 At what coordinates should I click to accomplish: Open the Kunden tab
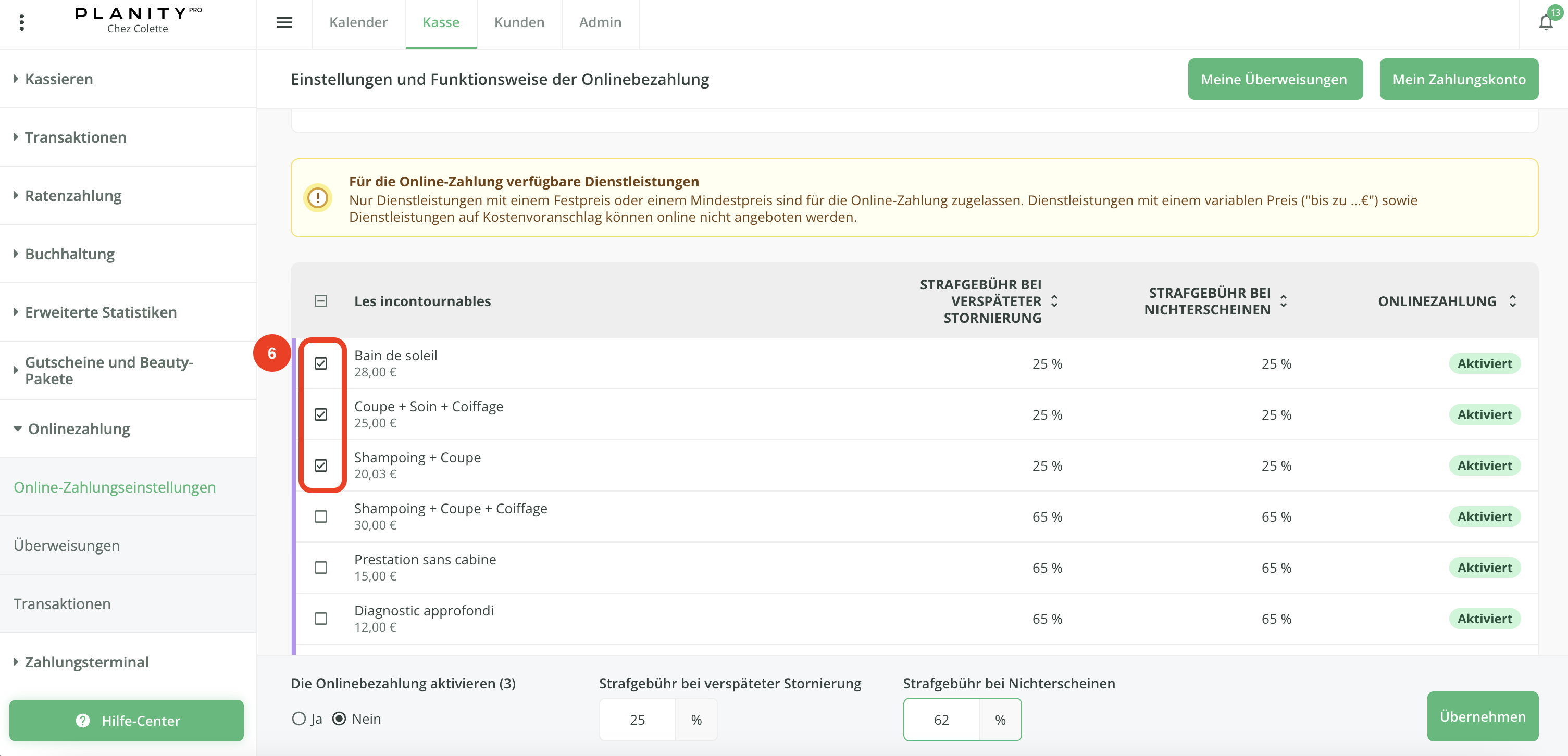point(519,22)
